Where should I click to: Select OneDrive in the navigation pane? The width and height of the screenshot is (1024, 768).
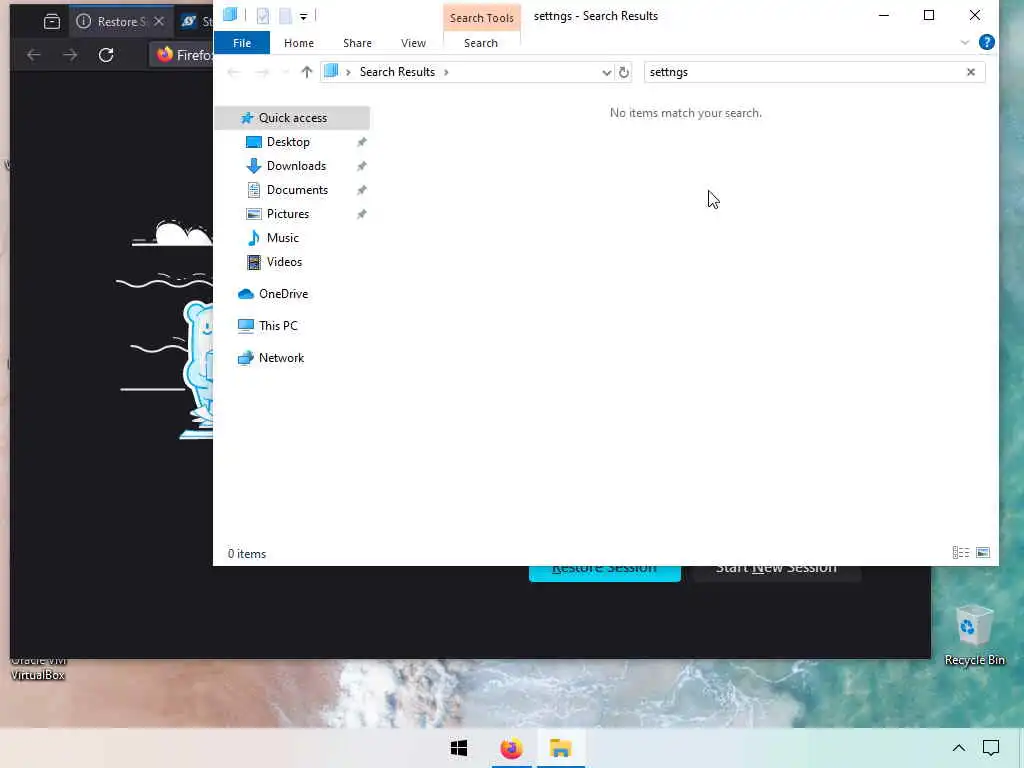283,294
